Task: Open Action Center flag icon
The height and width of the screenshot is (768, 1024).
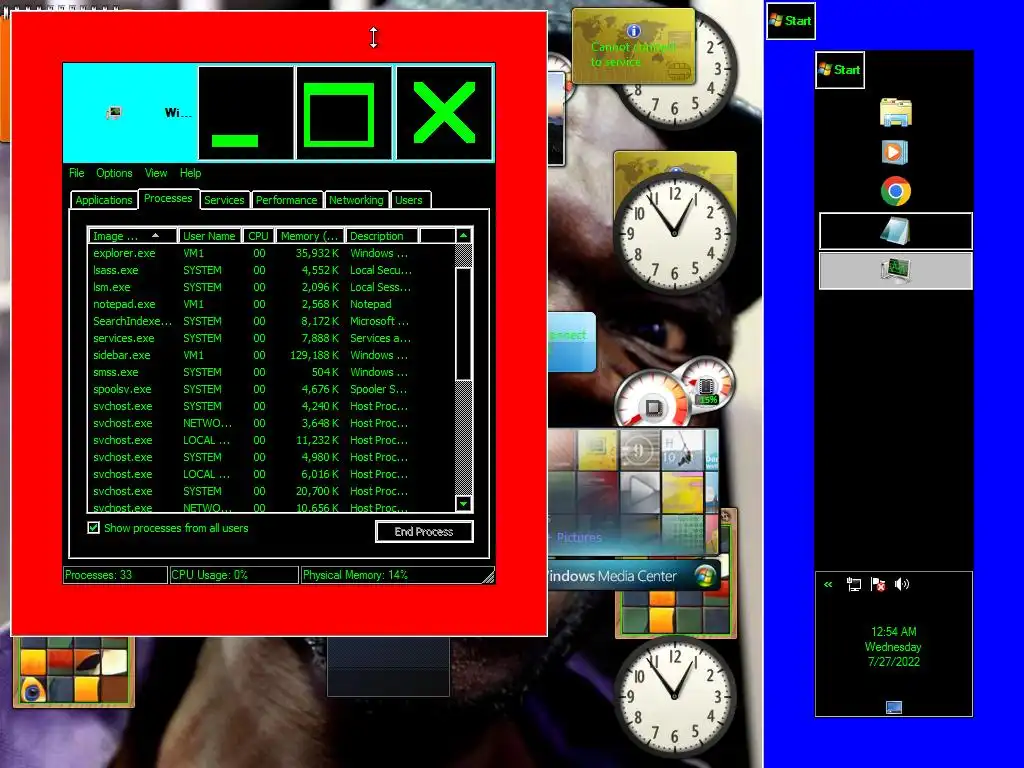Action: [x=878, y=584]
